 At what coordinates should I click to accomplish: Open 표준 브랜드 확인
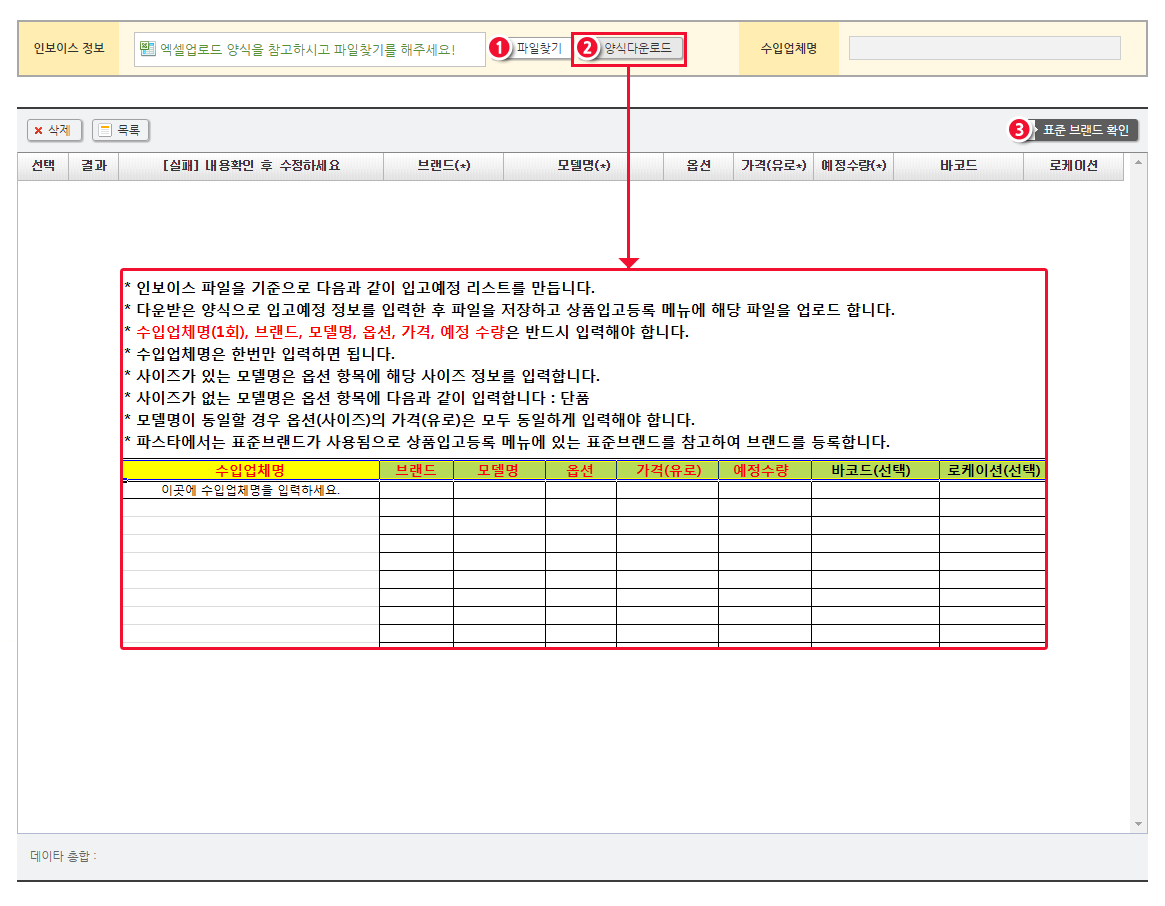[x=1085, y=130]
